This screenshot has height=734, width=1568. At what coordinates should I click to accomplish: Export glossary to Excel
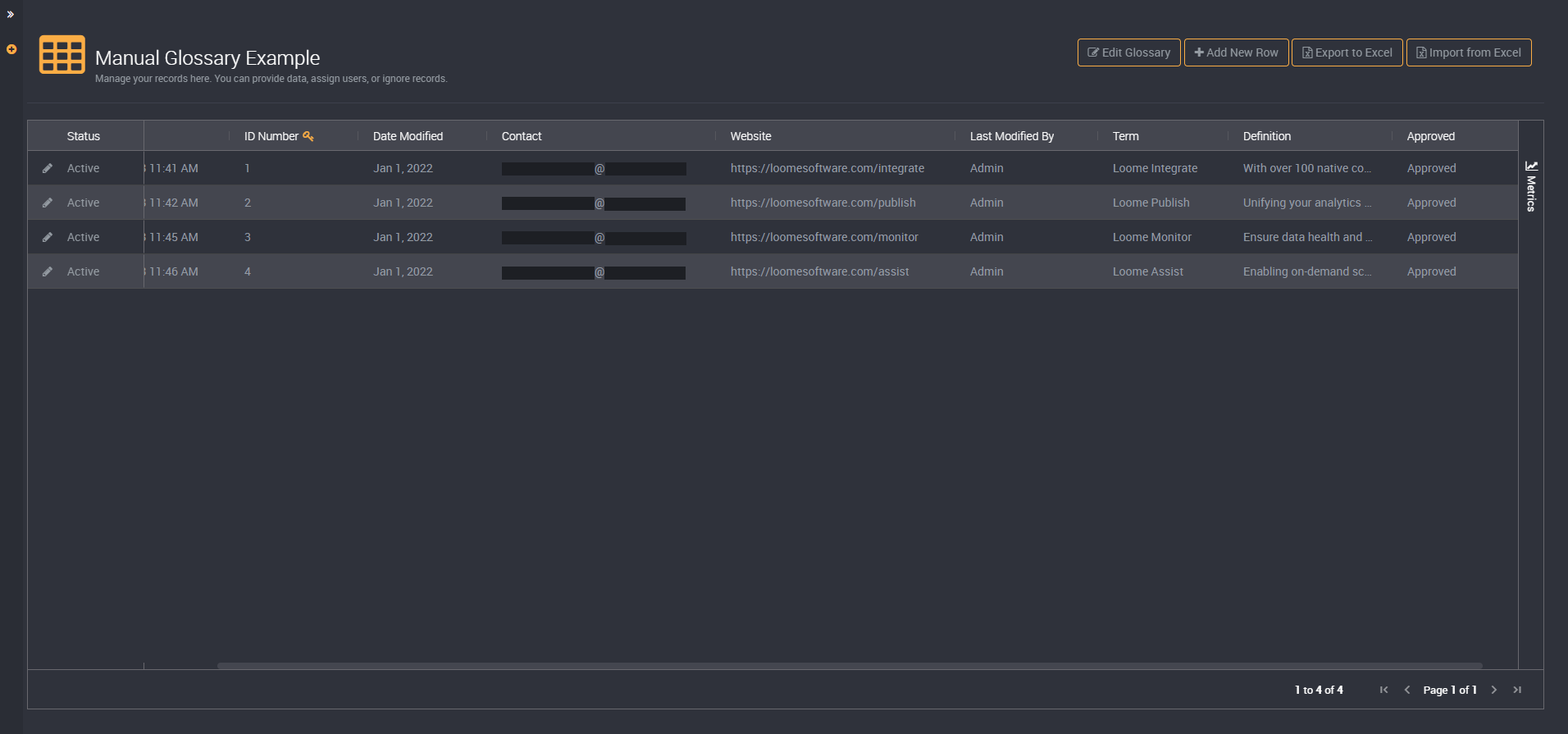(x=1347, y=52)
